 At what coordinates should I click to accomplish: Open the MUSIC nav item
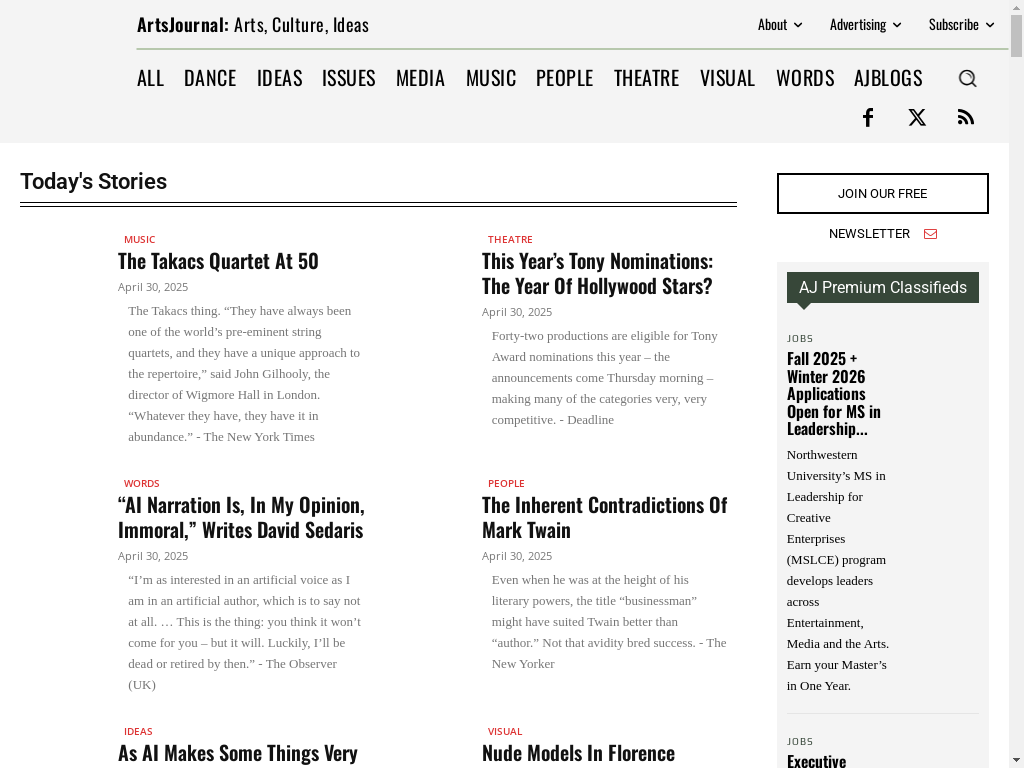(x=491, y=78)
